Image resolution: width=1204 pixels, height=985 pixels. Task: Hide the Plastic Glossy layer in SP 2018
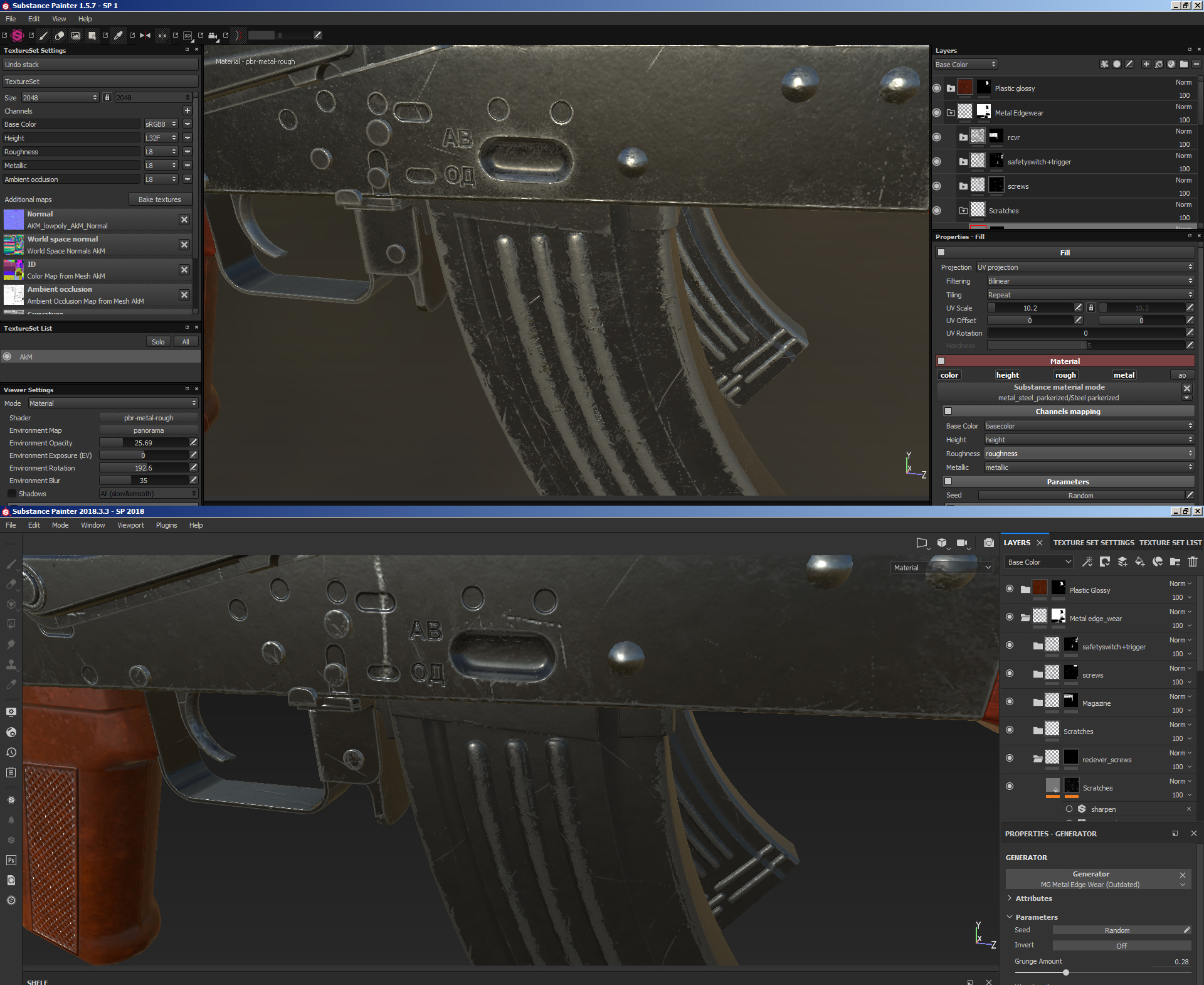pyautogui.click(x=1010, y=589)
